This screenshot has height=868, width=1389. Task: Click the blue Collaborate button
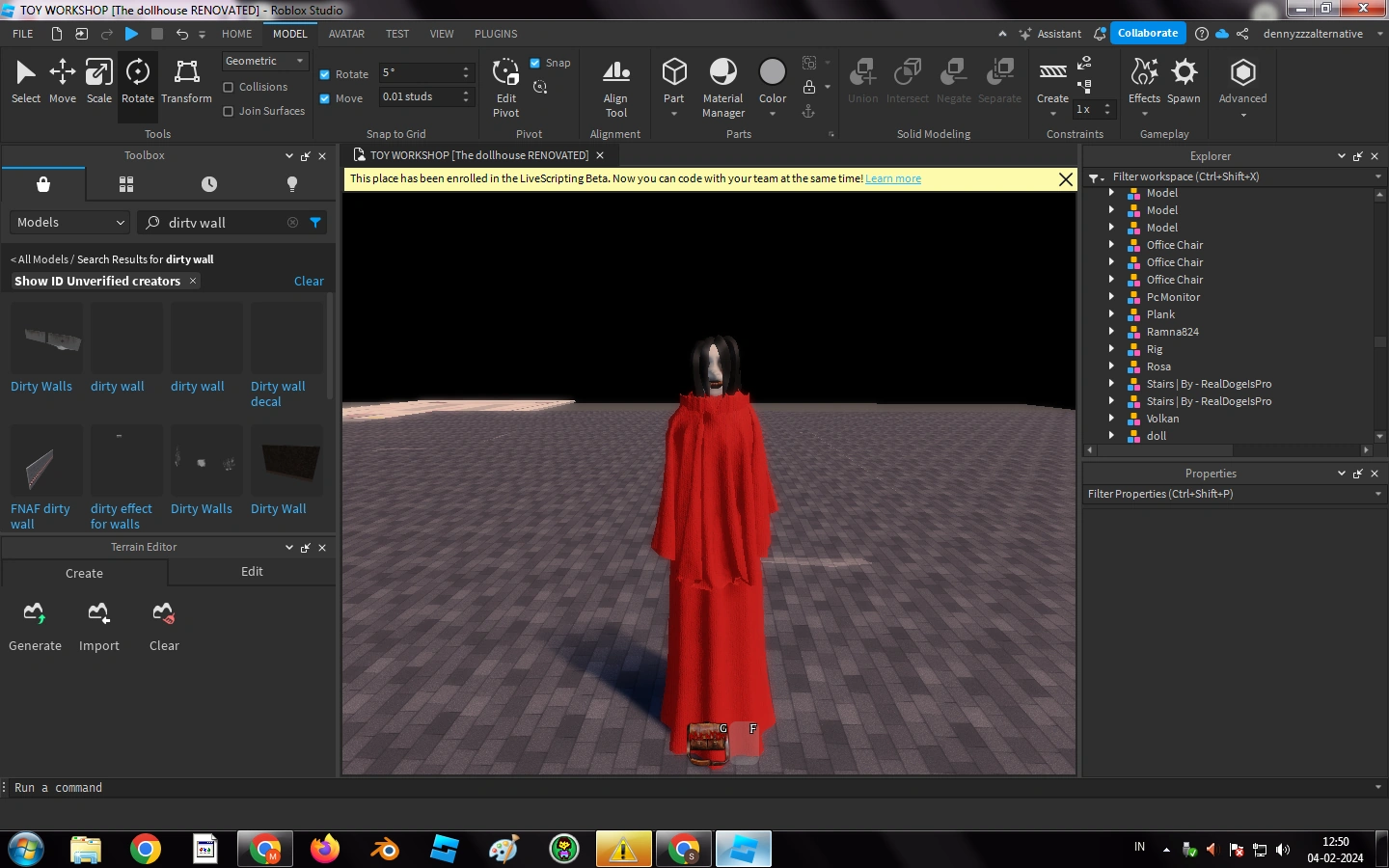tap(1147, 33)
